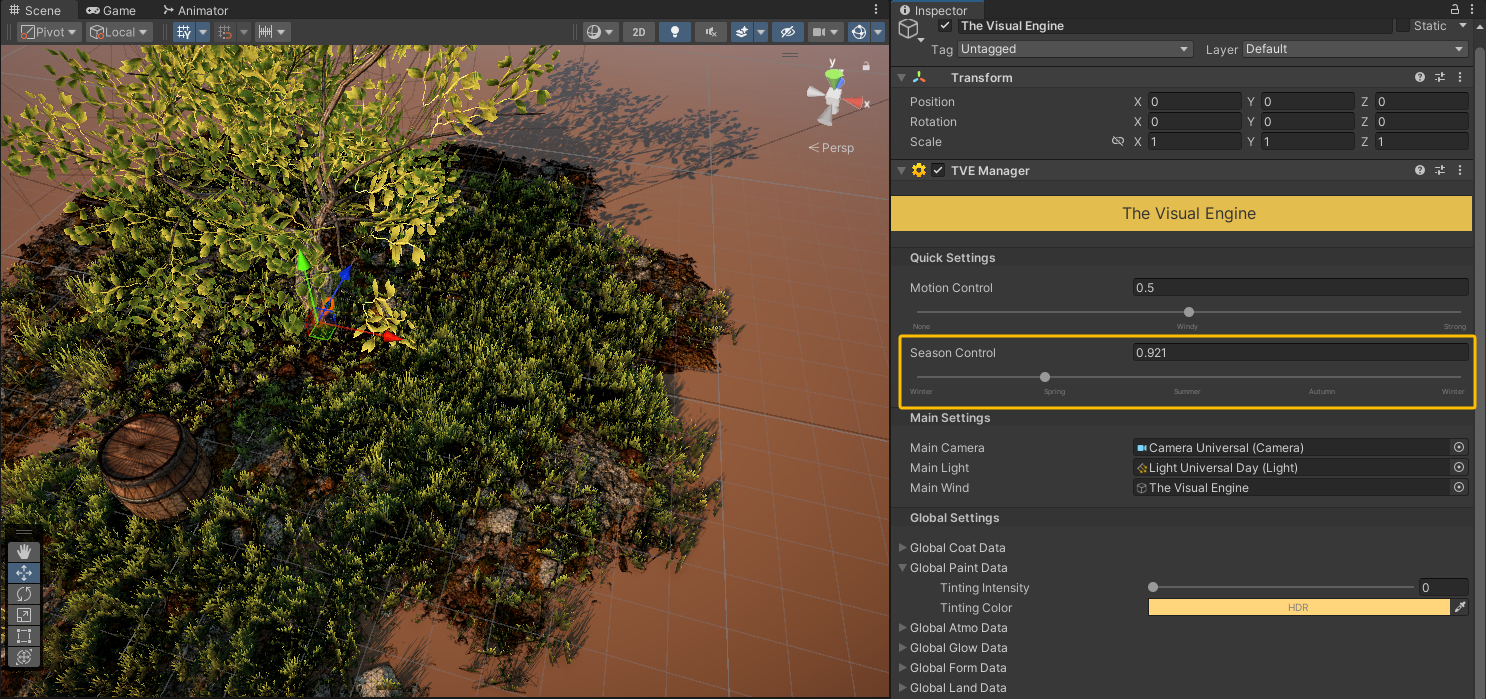
Task: Open Scene view more options menu
Action: click(877, 10)
